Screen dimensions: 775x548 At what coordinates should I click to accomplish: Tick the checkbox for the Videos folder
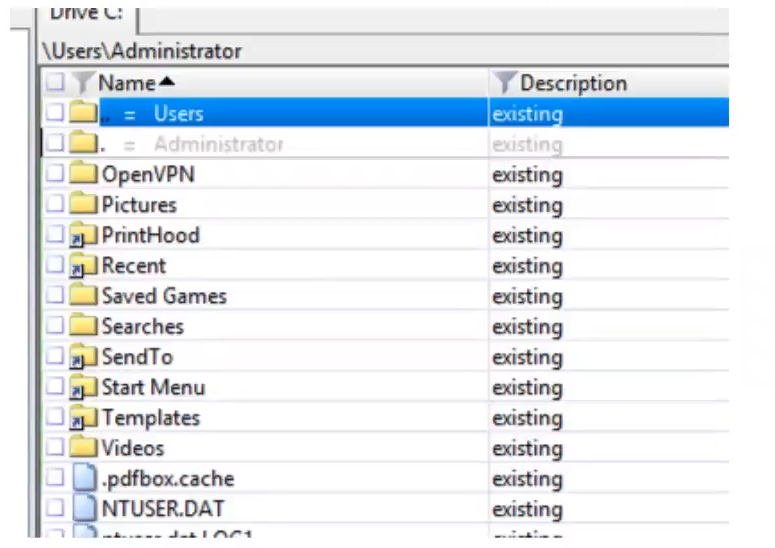coord(55,448)
